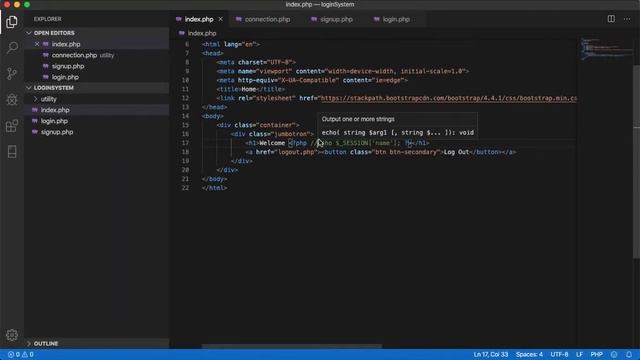Screen dimensions: 640x360
Task: Click the vertical editor scrollbar
Action: tap(636, 161)
